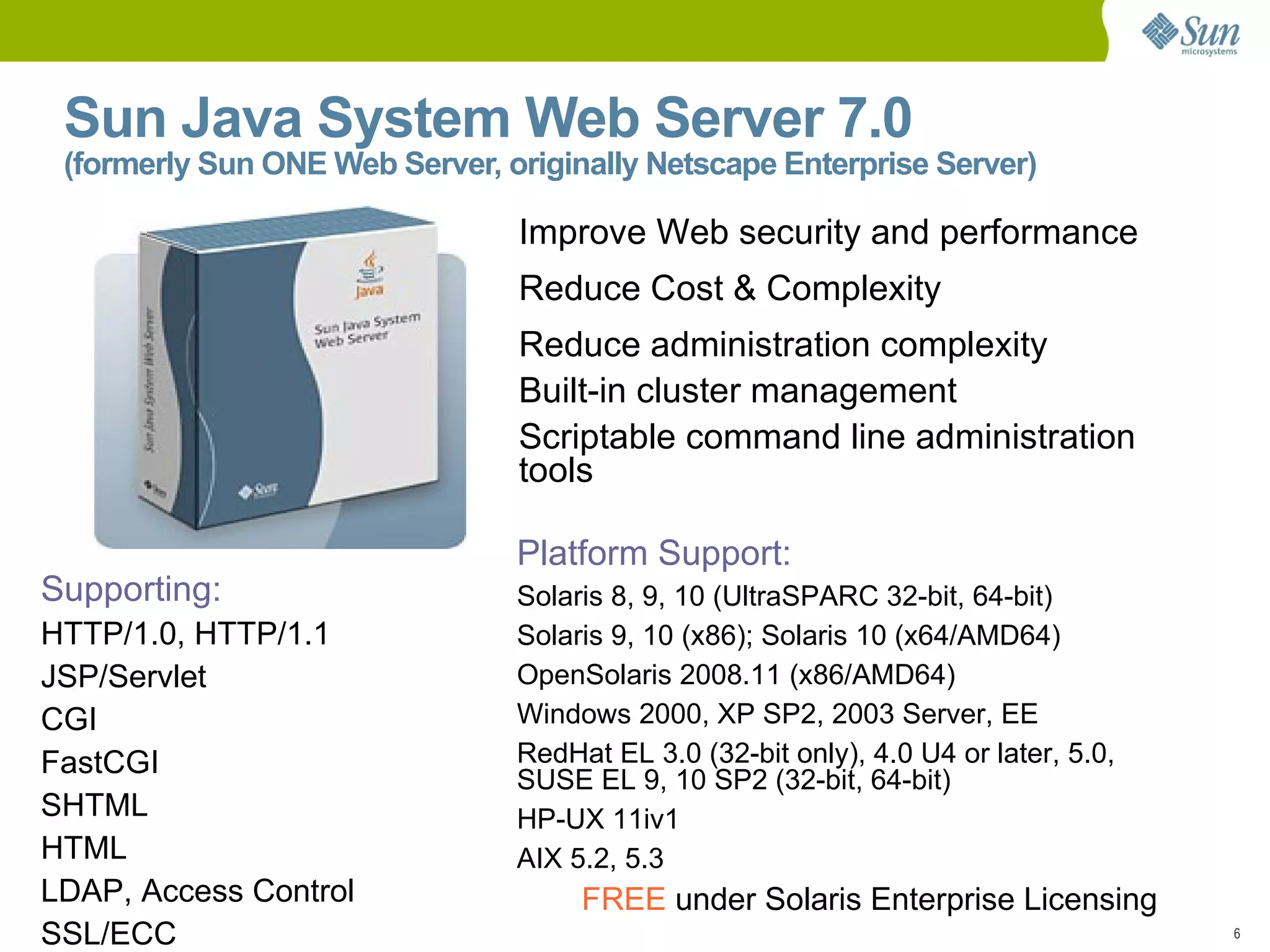
Task: Click the 'CGI' entry
Action: click(x=69, y=720)
